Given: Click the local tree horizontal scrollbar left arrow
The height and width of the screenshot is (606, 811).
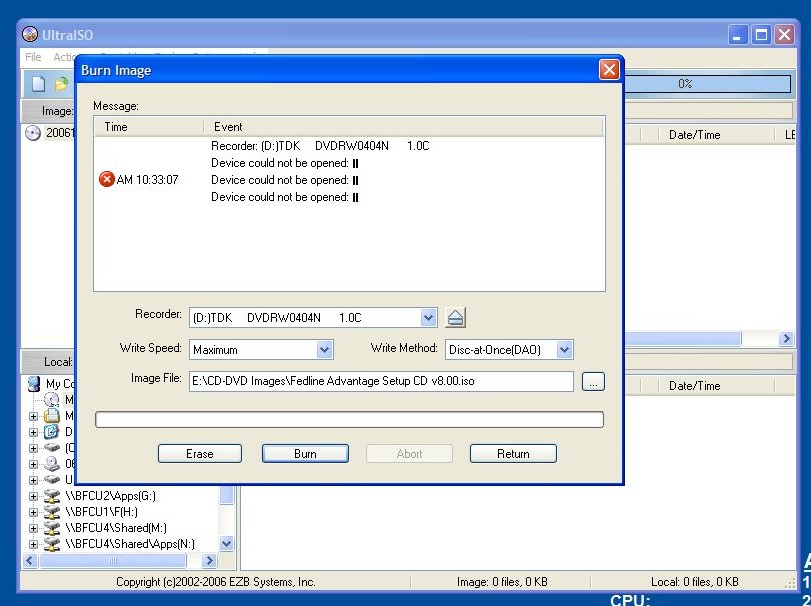Looking at the screenshot, I should [x=30, y=560].
